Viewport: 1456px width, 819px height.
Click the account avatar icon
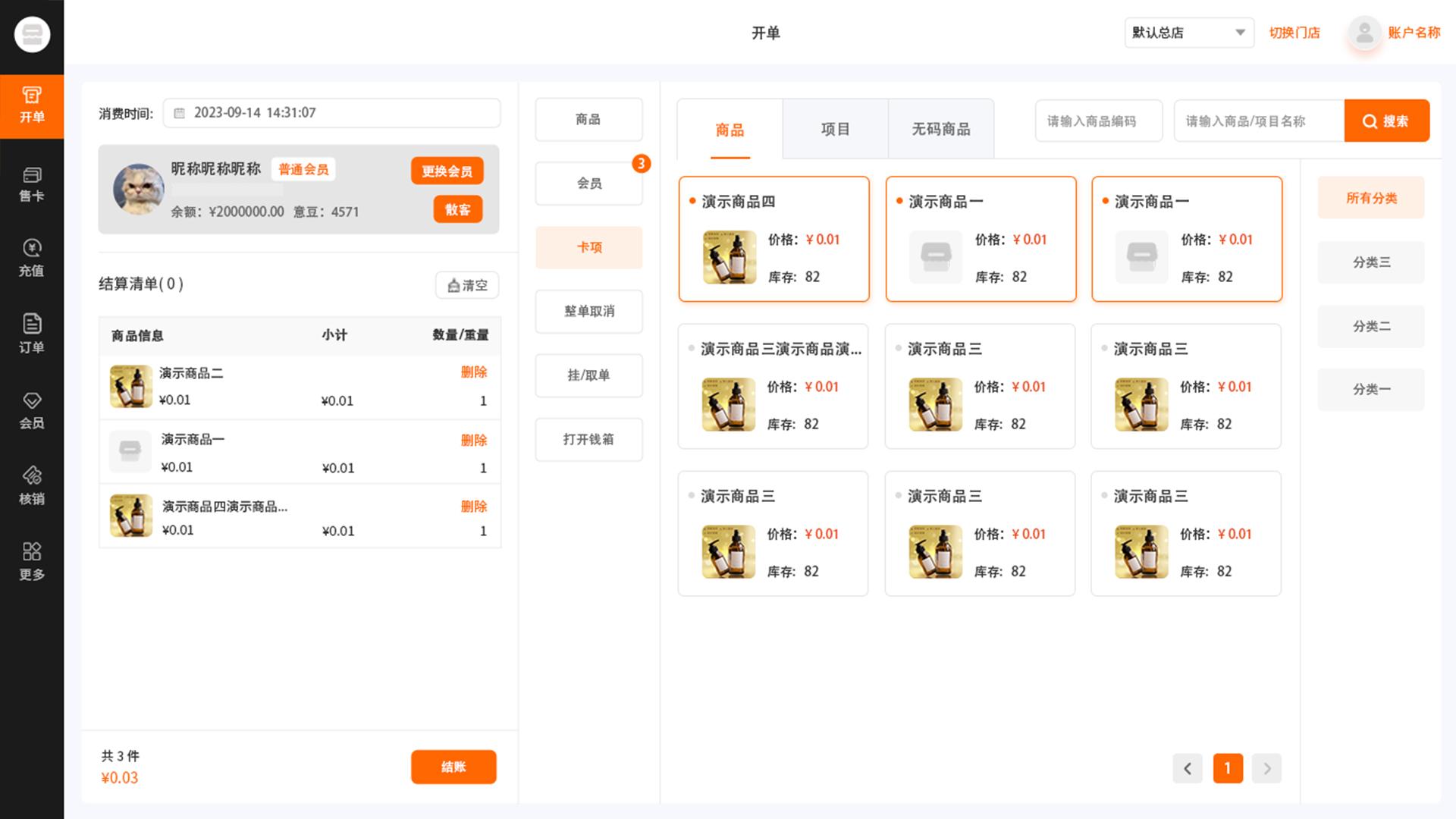(1364, 33)
